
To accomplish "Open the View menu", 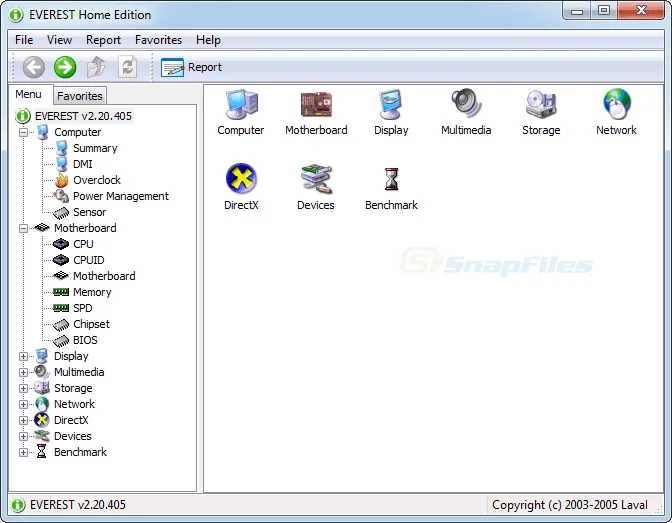I will [x=59, y=40].
